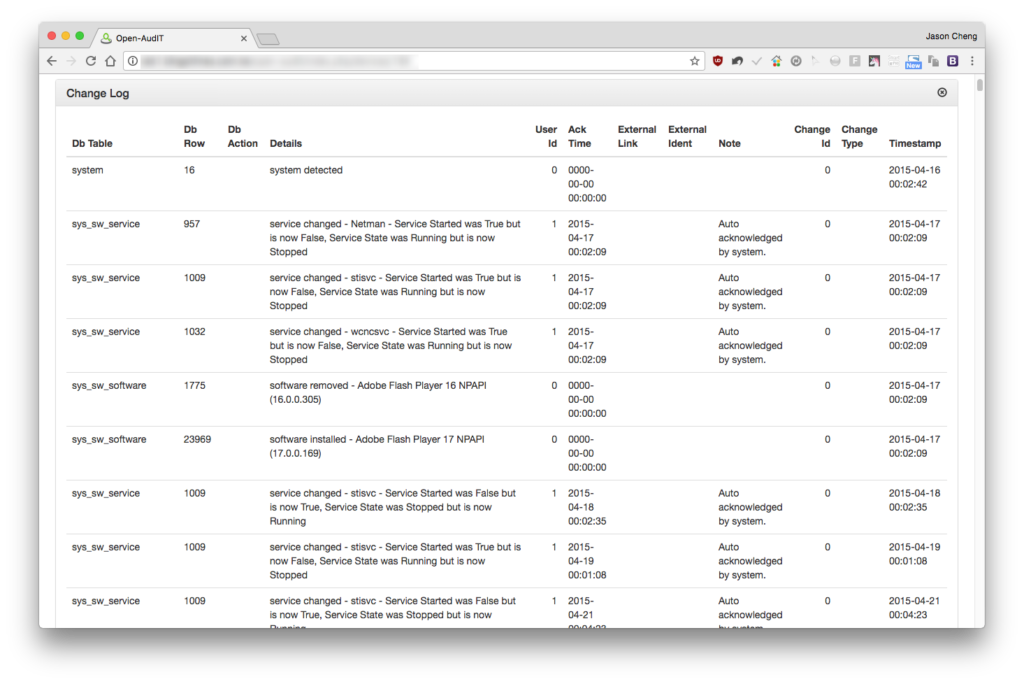The width and height of the screenshot is (1024, 684).
Task: Bookmark this page with the star icon
Action: (x=694, y=61)
